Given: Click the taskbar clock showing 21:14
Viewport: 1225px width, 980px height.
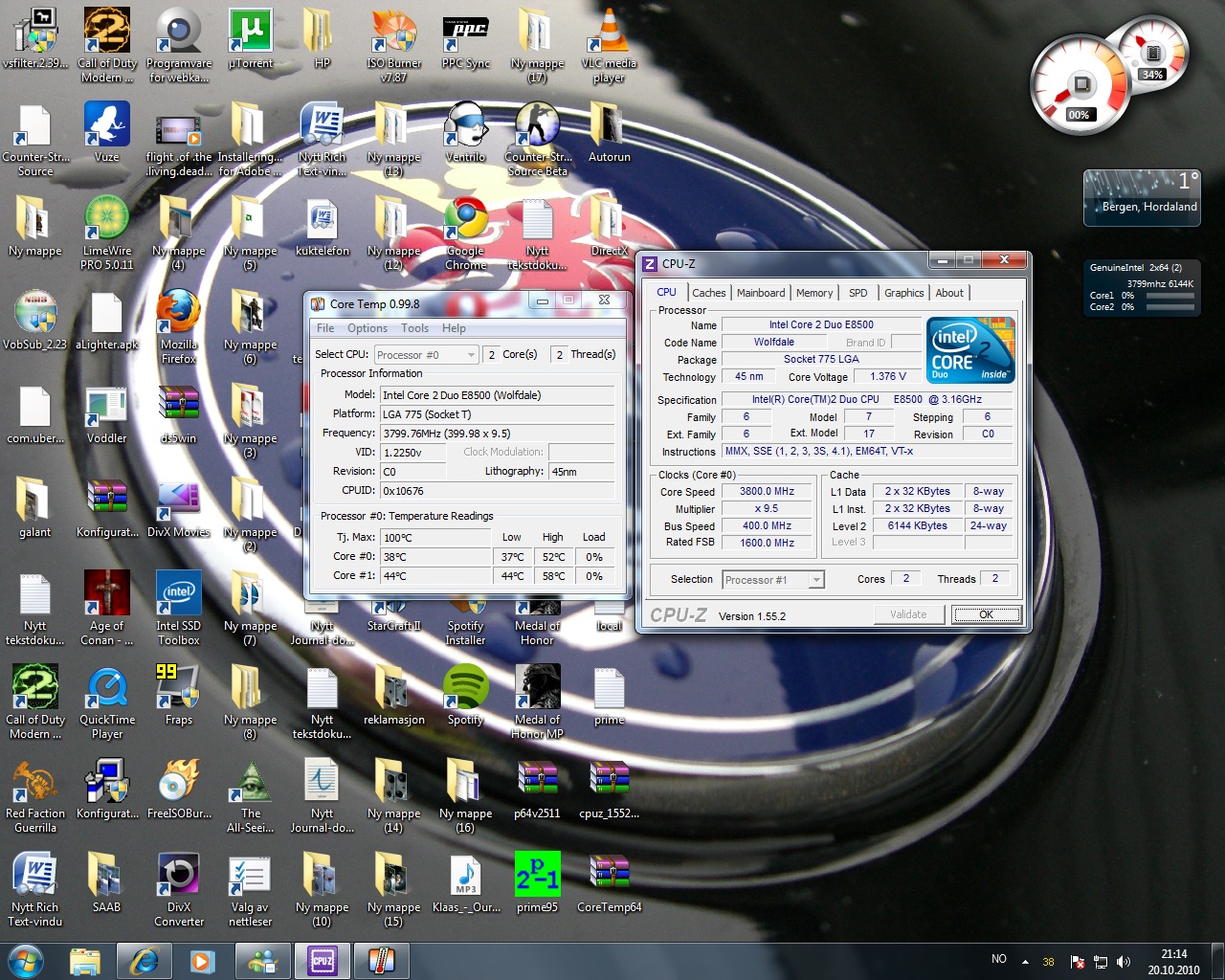Looking at the screenshot, I should 1173,962.
